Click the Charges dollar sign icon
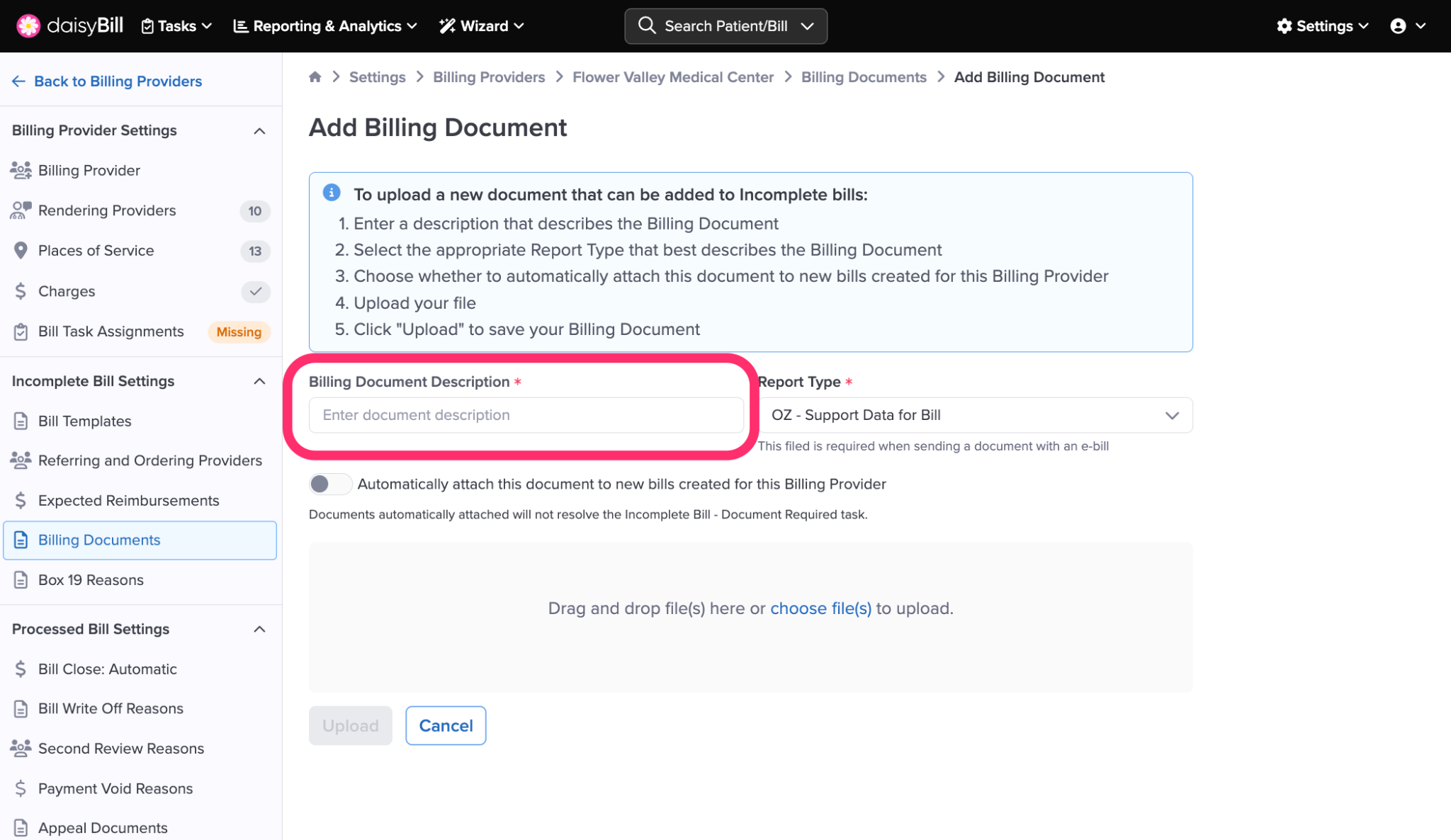This screenshot has width=1451, height=840. (21, 291)
